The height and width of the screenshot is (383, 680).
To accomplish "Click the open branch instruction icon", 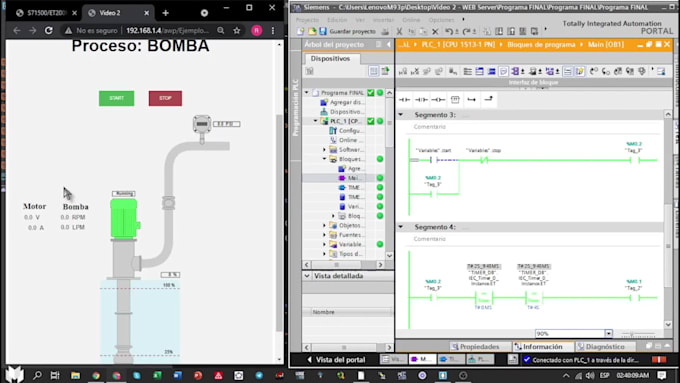I will [472, 100].
